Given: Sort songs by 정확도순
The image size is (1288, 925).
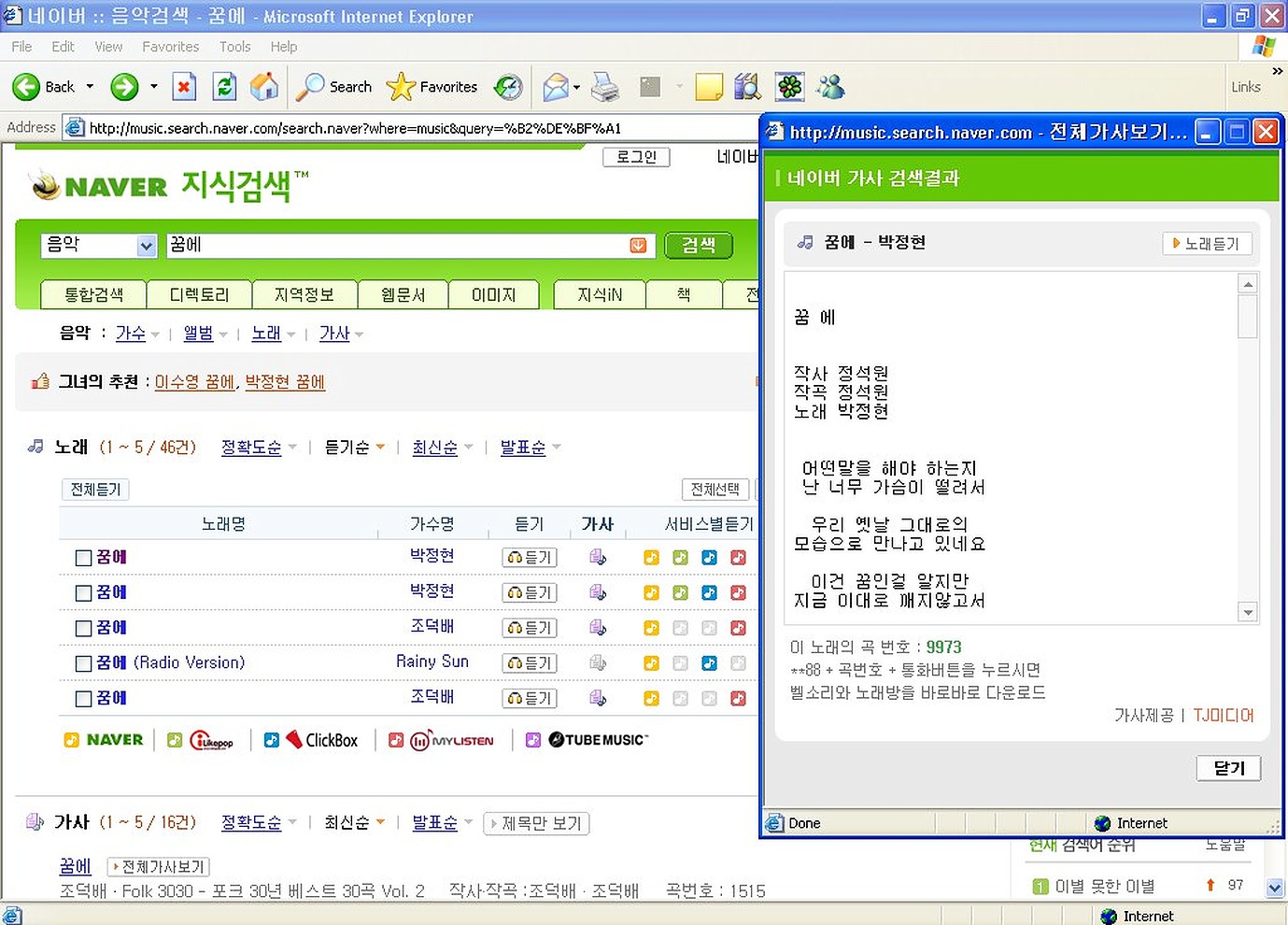Looking at the screenshot, I should pyautogui.click(x=251, y=448).
